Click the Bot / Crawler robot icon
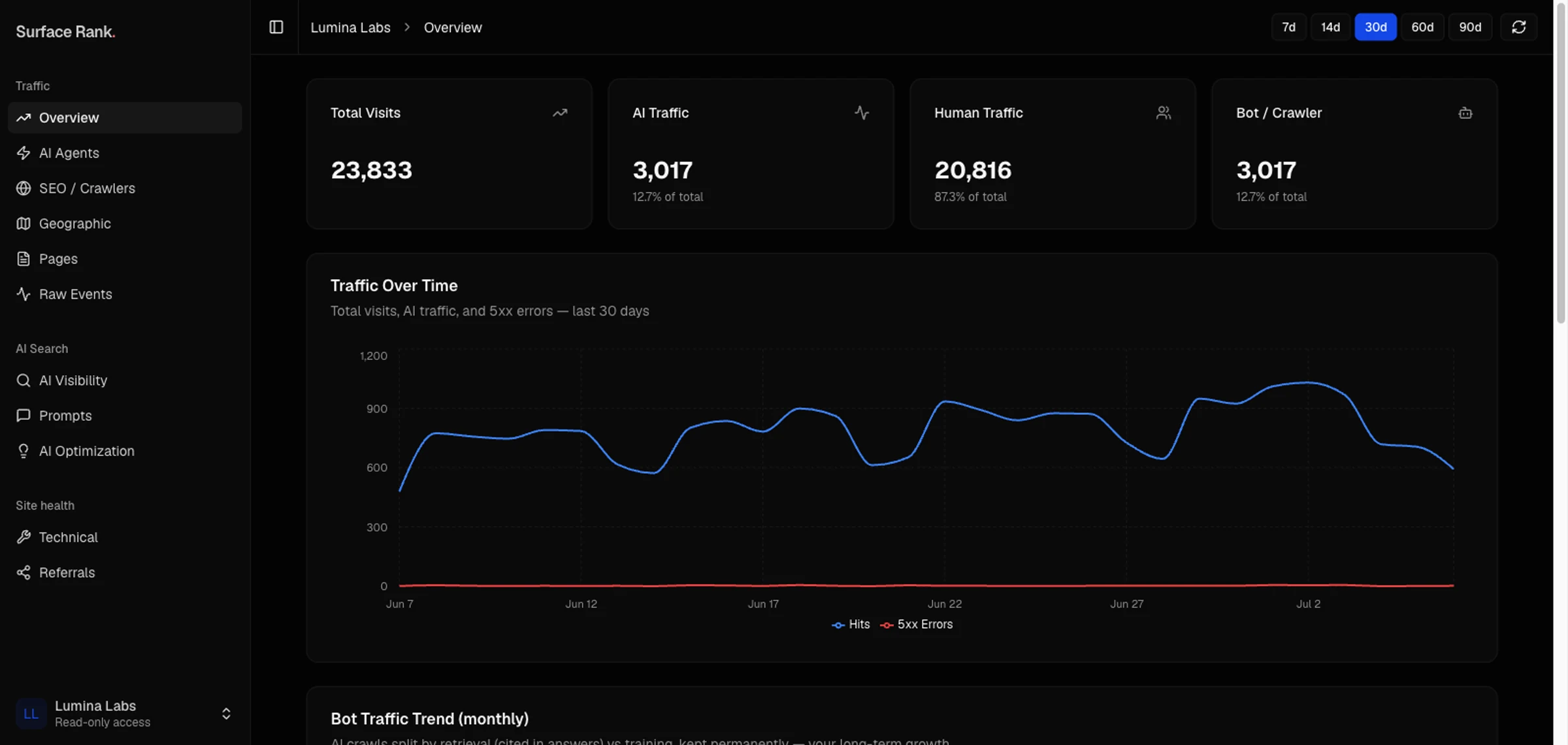The image size is (1568, 745). point(1465,113)
